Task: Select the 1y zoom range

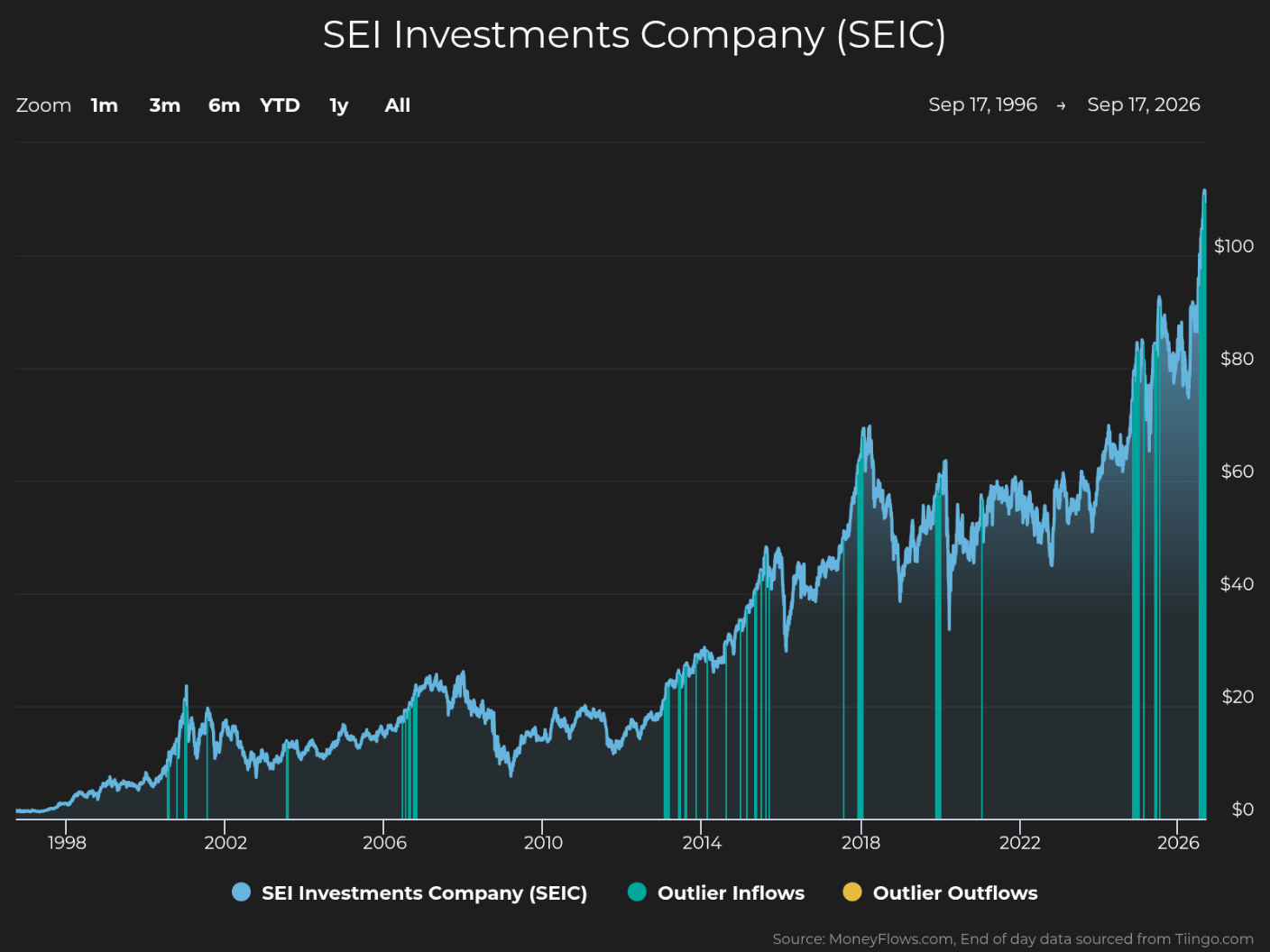Action: pyautogui.click(x=339, y=105)
